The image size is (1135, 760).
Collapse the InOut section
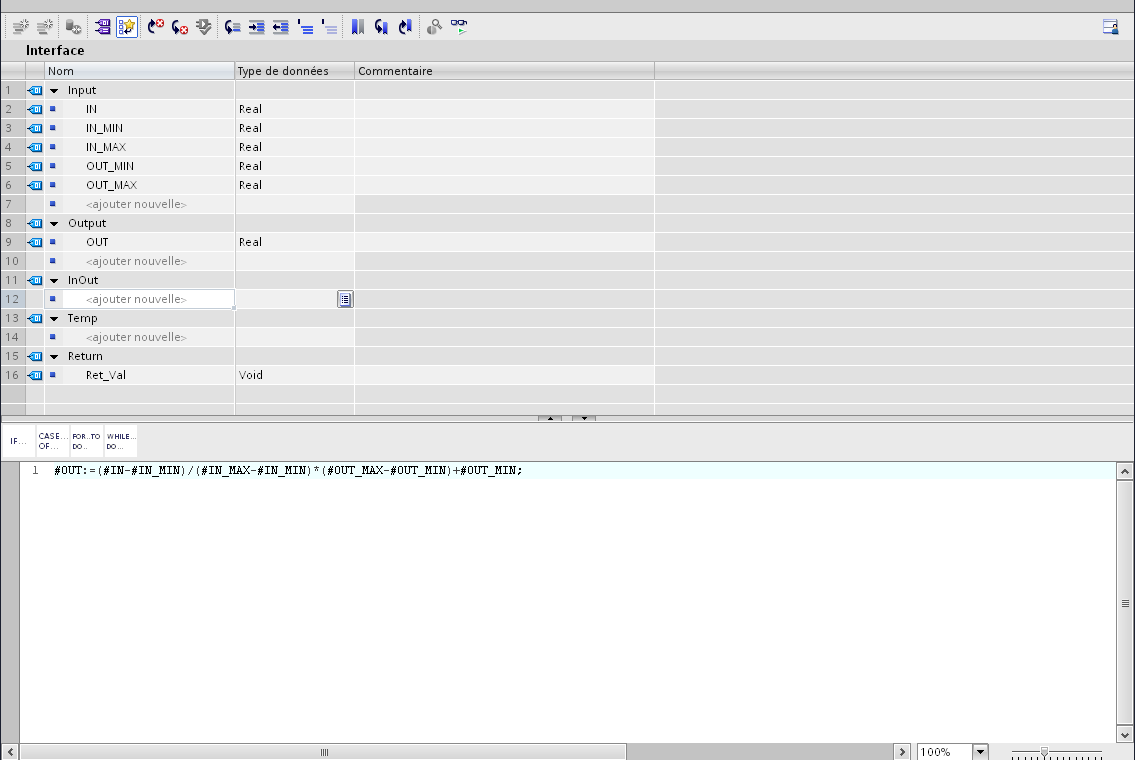pos(54,280)
